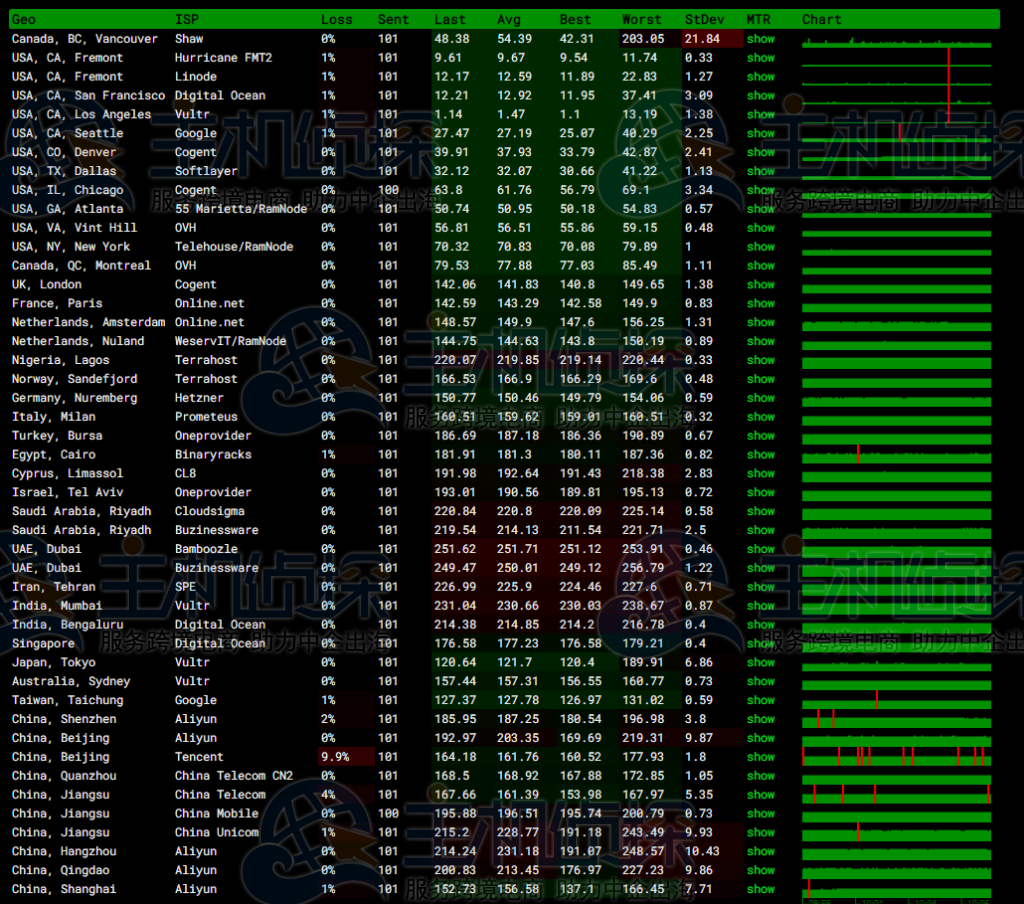1024x904 pixels.
Task: Click chart for China Telecom Jiangsu row
Action: 896,795
